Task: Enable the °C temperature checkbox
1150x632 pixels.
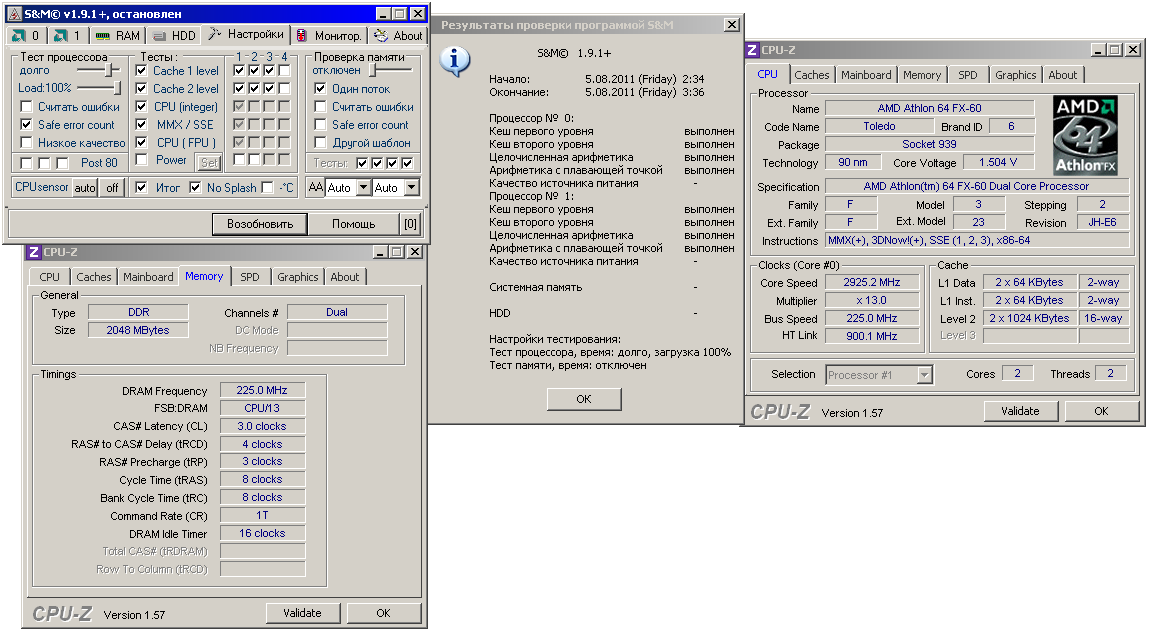Action: coord(267,187)
